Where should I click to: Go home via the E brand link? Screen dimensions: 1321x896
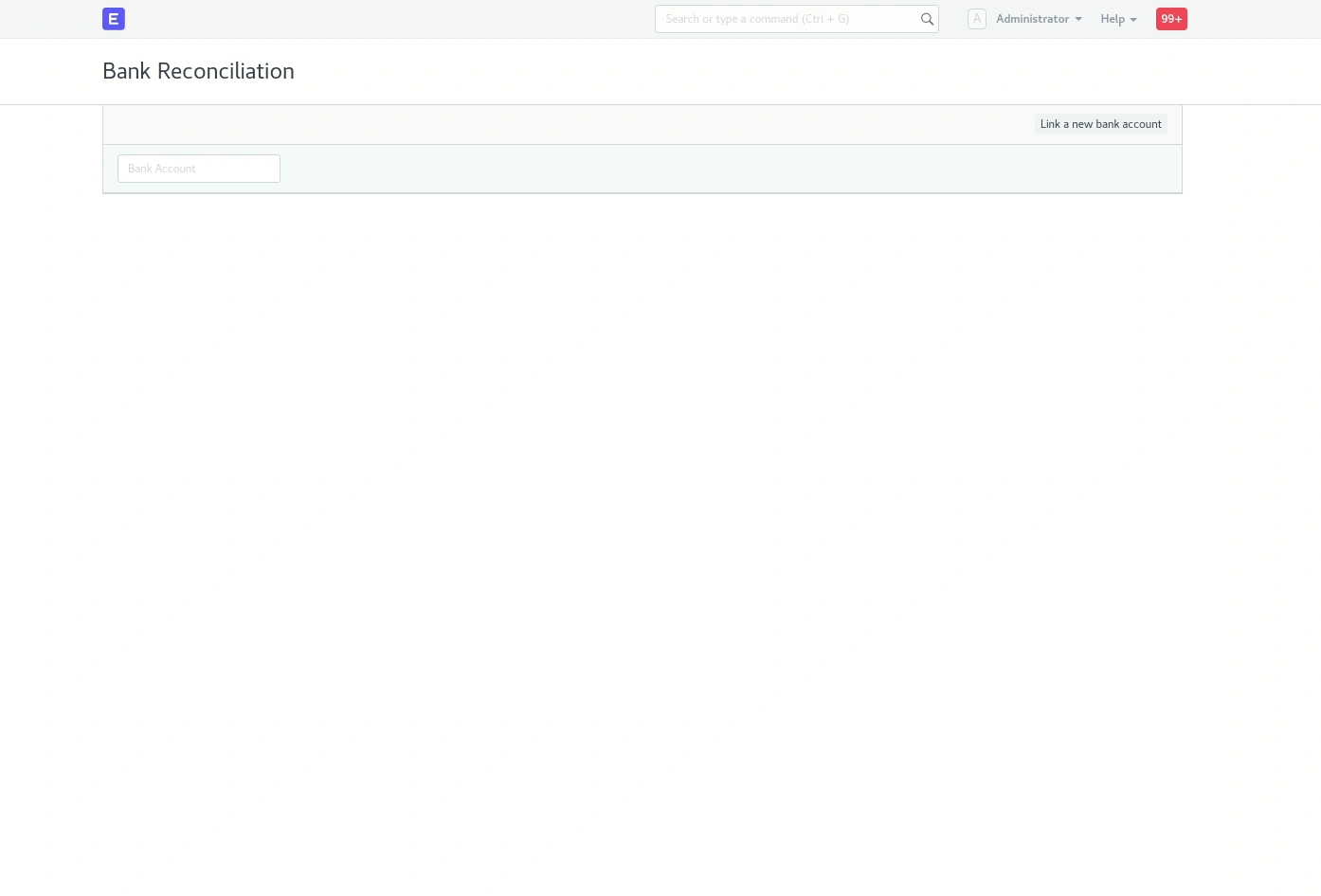(x=114, y=19)
